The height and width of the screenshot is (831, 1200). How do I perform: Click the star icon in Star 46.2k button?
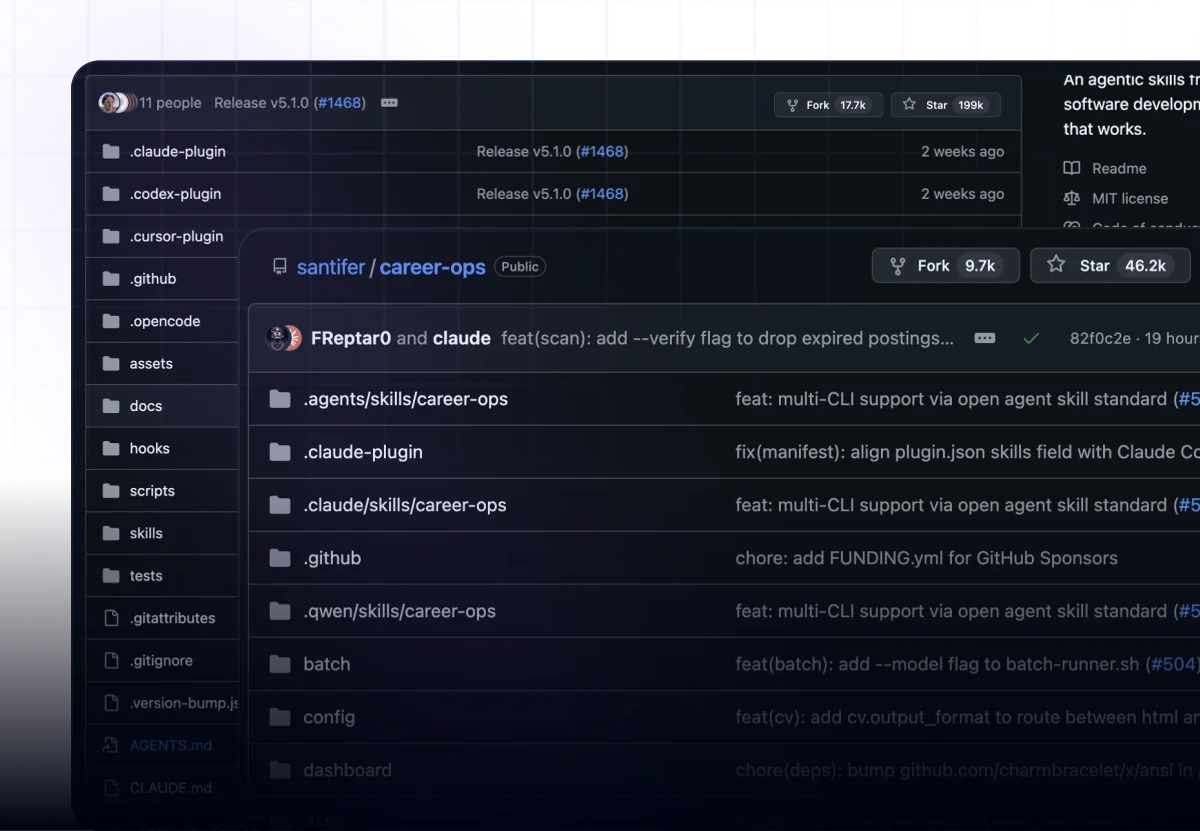pos(1056,265)
